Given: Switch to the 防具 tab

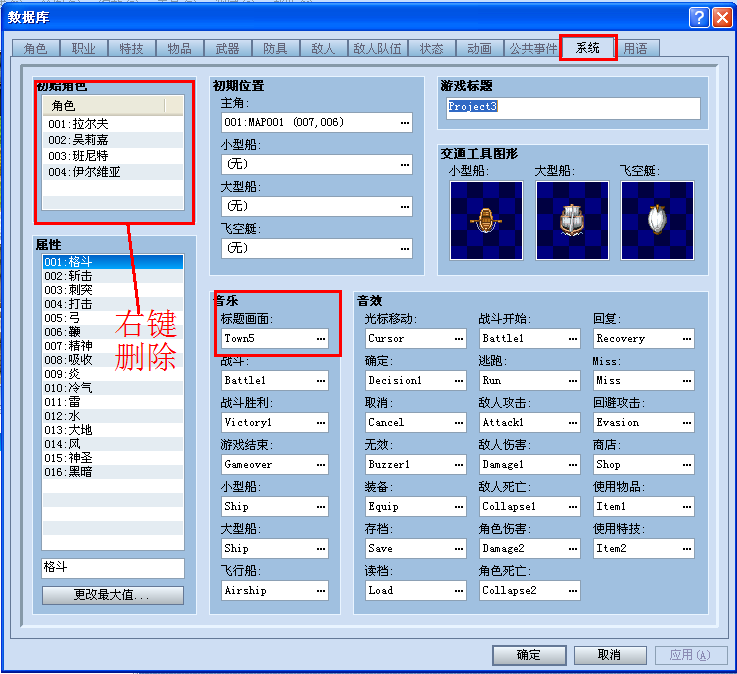Looking at the screenshot, I should click(x=275, y=48).
